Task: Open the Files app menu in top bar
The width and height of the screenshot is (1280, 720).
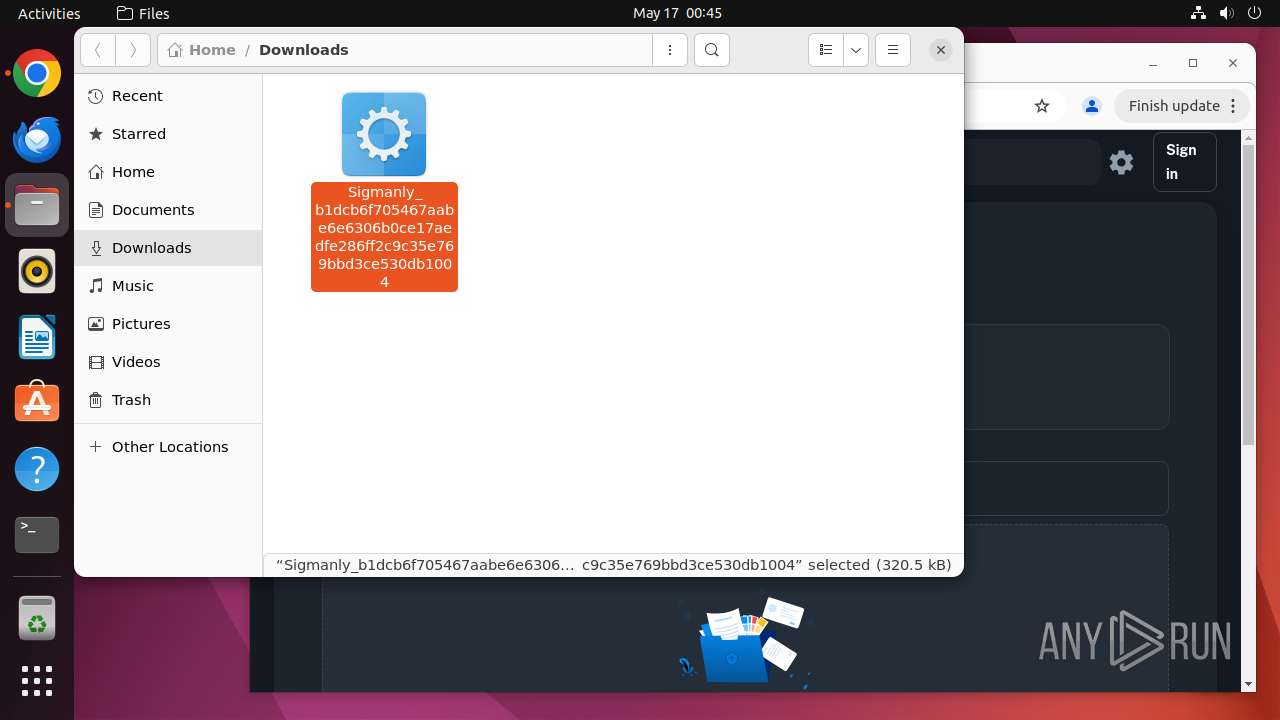Action: (143, 13)
